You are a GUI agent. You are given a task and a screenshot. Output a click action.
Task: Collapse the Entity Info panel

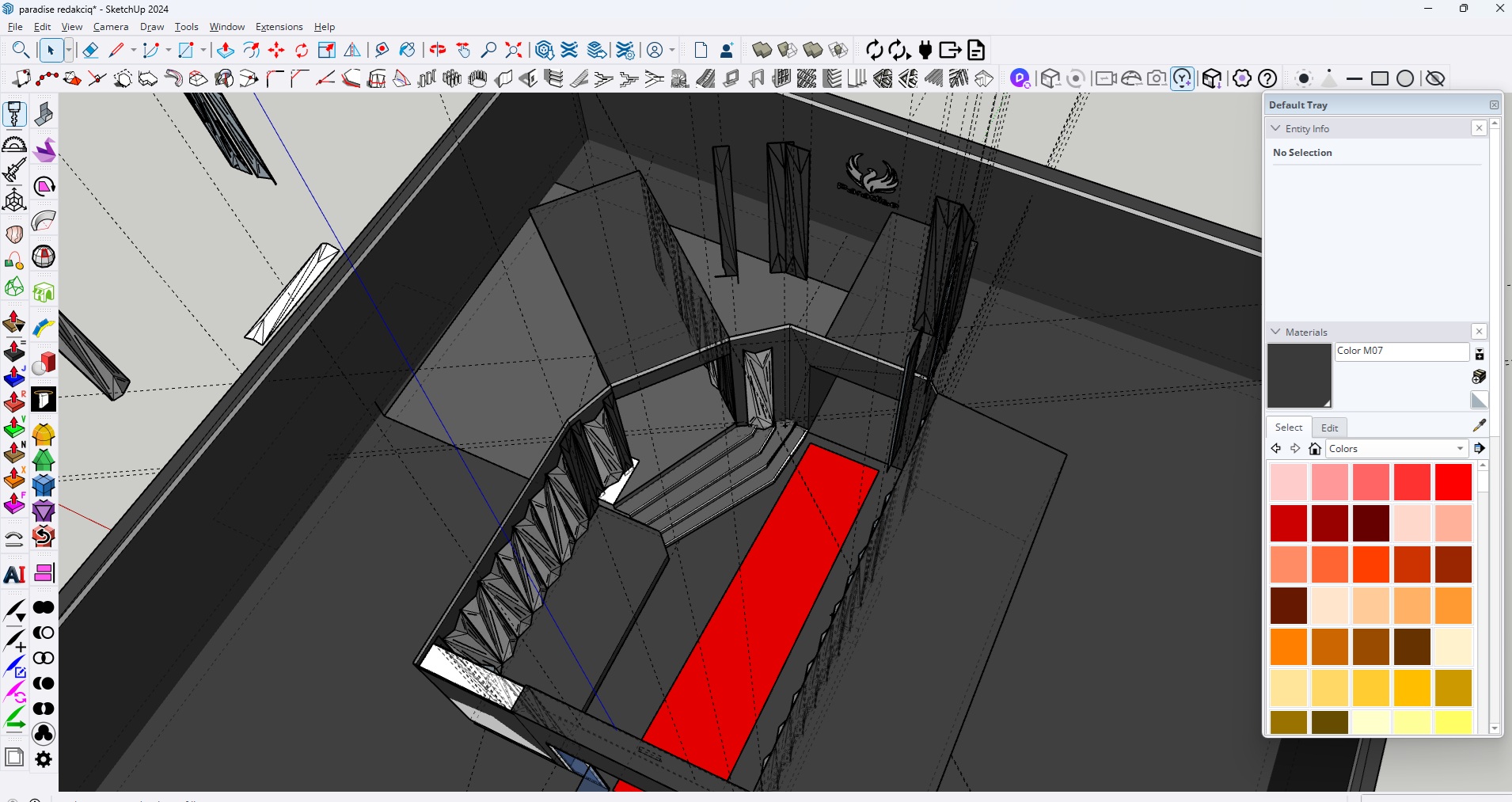1275,128
